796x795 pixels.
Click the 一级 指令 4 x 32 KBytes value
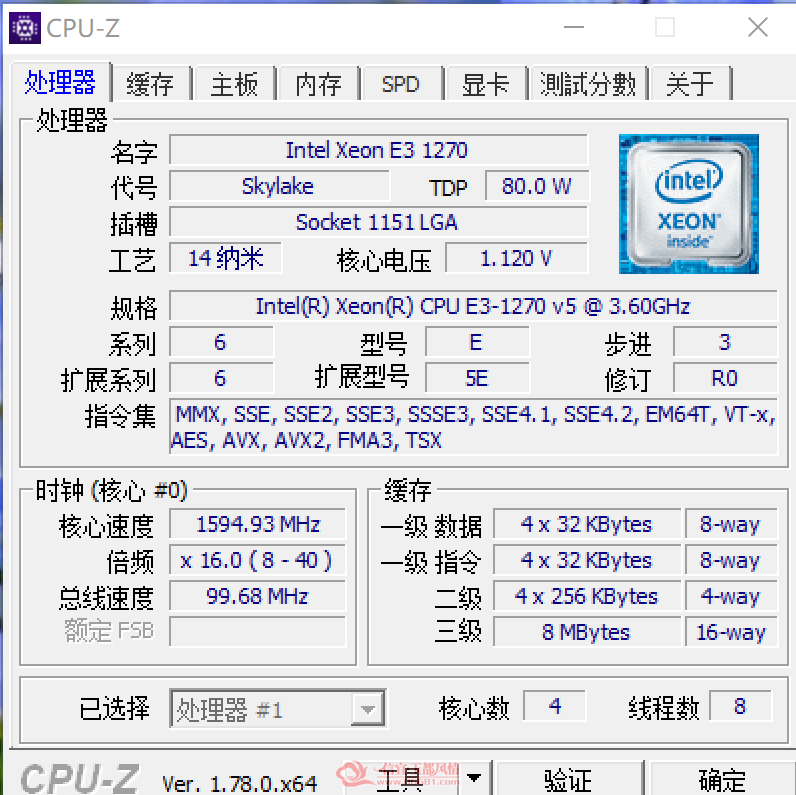(587, 560)
